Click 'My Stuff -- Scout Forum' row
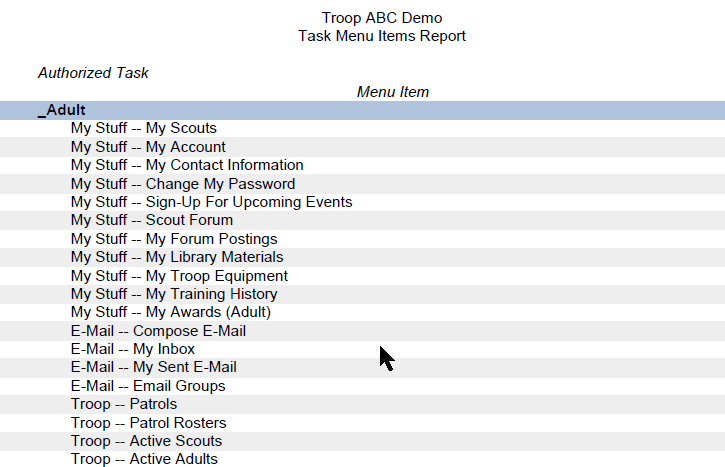This screenshot has width=725, height=467. 362,220
